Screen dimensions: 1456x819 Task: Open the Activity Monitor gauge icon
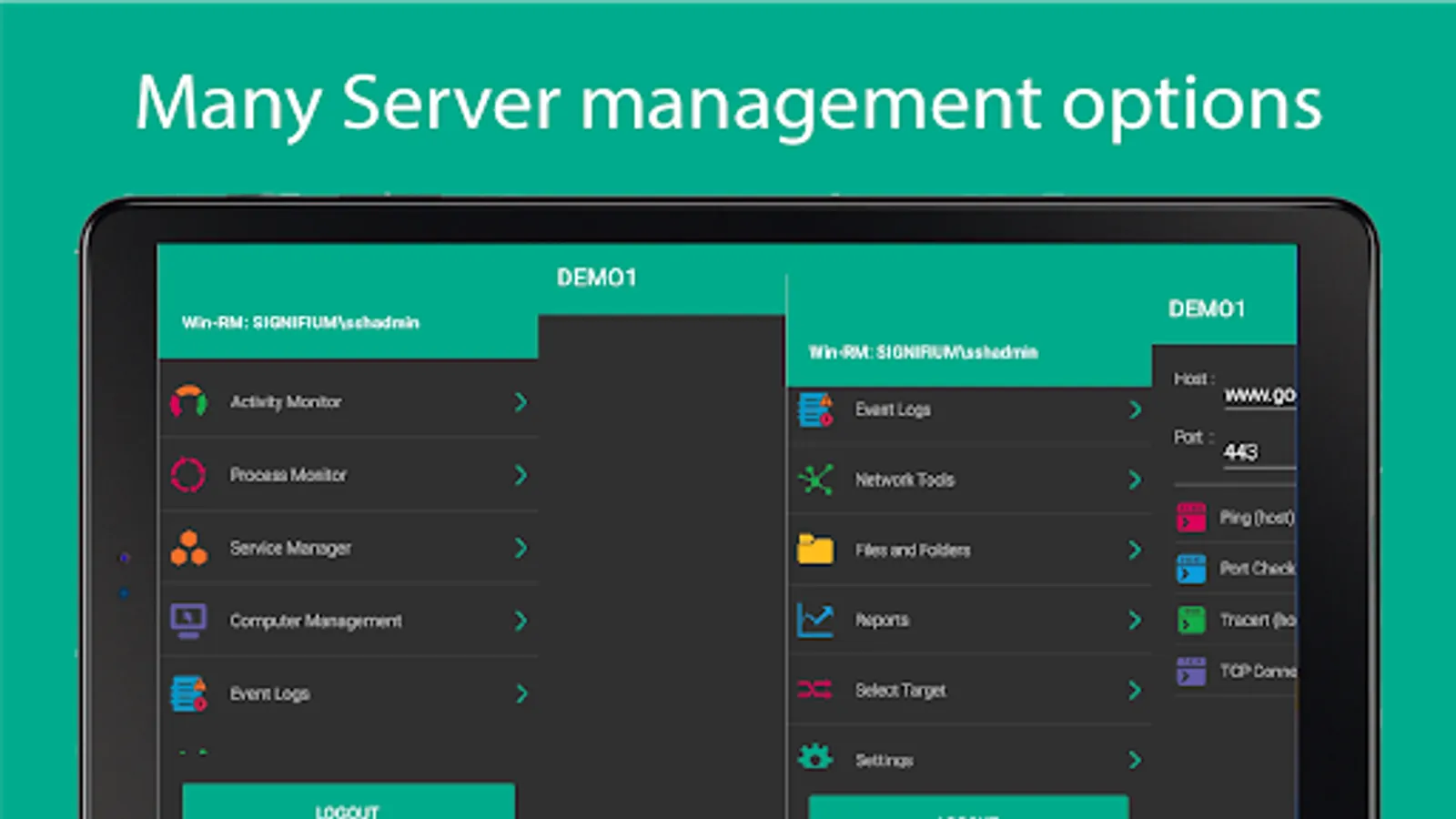(x=188, y=401)
